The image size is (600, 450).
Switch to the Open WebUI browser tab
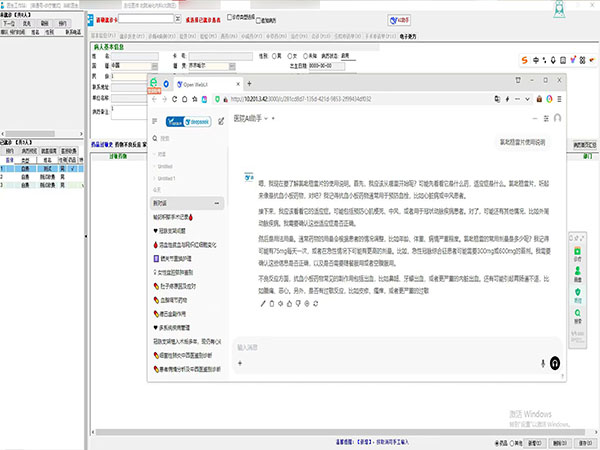(x=209, y=84)
